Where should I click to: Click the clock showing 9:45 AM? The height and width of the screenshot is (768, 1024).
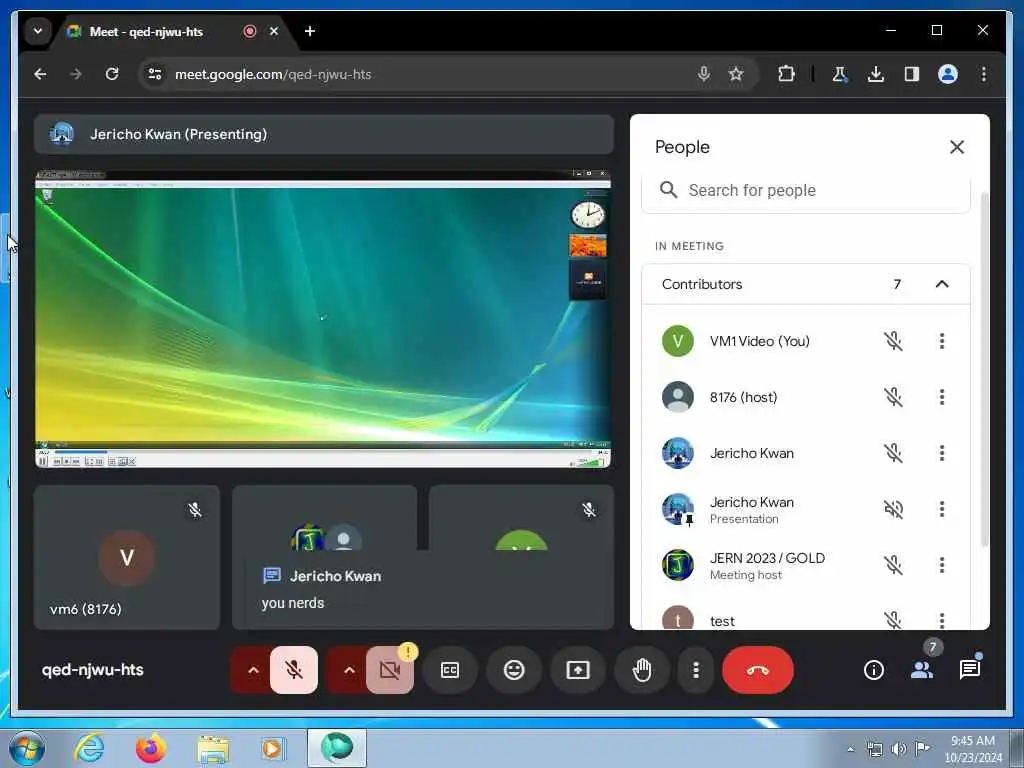tap(973, 741)
